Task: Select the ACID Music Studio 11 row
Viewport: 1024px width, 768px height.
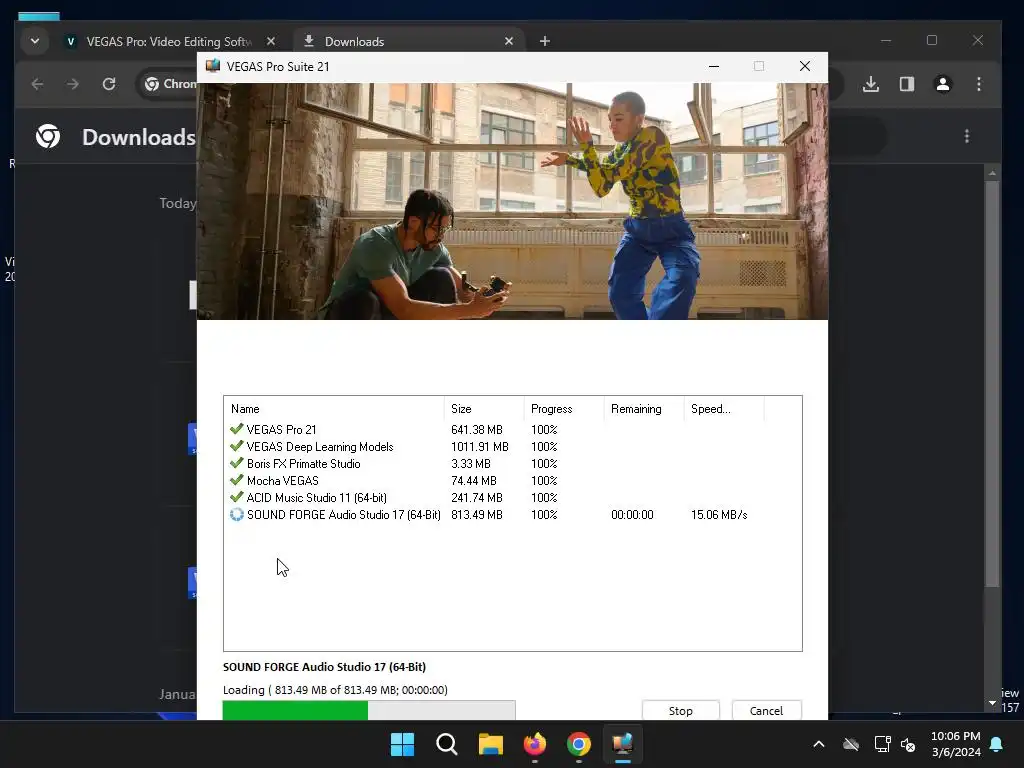Action: pos(513,498)
